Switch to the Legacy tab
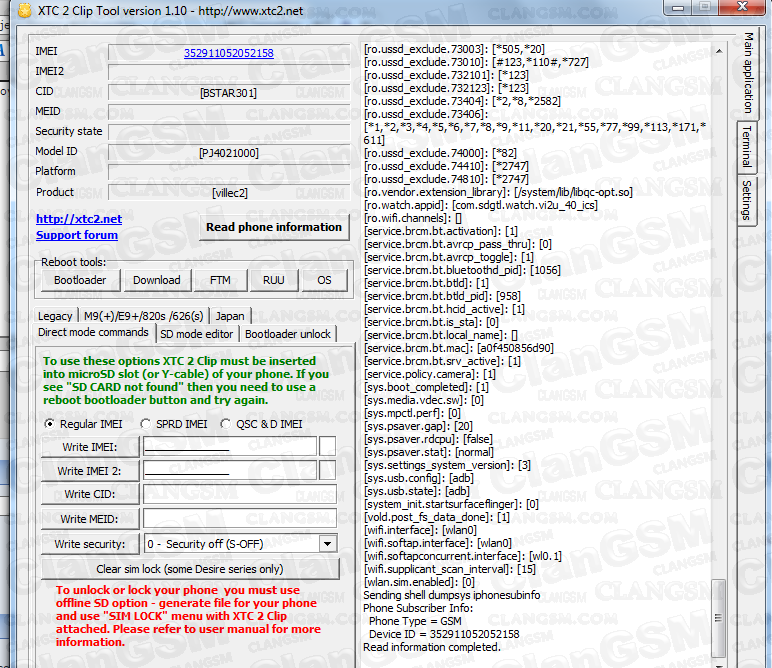Viewport: 772px width, 668px height. [55, 316]
